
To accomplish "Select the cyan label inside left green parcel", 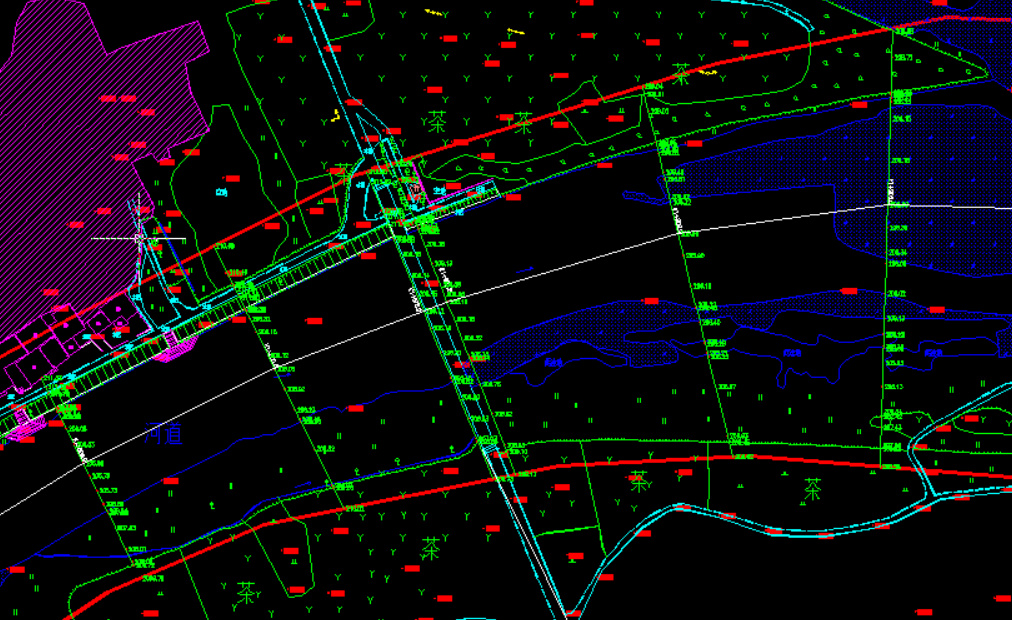I will pos(222,191).
